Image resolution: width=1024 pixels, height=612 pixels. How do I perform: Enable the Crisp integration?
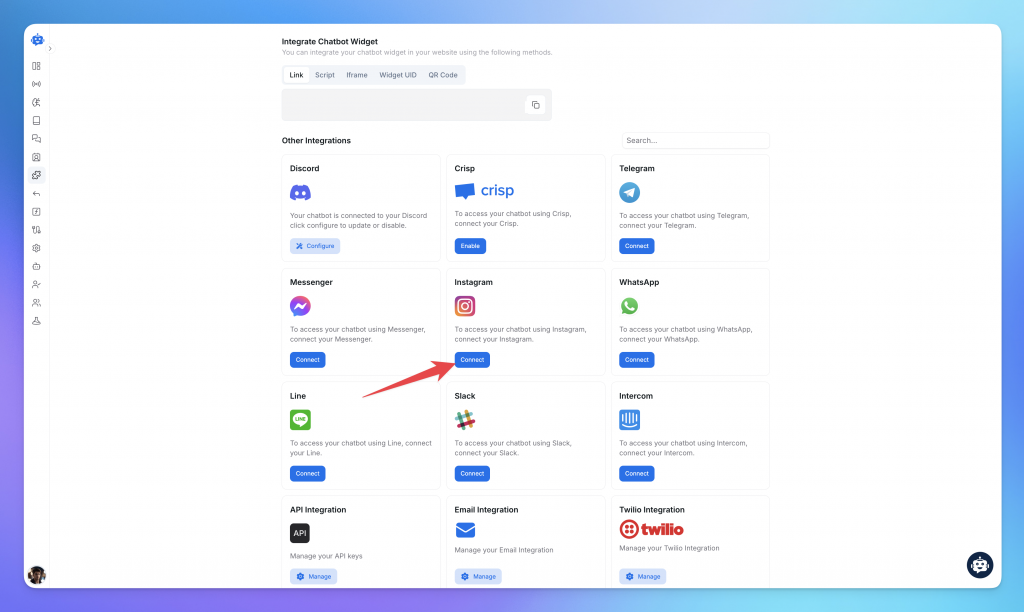(x=470, y=246)
